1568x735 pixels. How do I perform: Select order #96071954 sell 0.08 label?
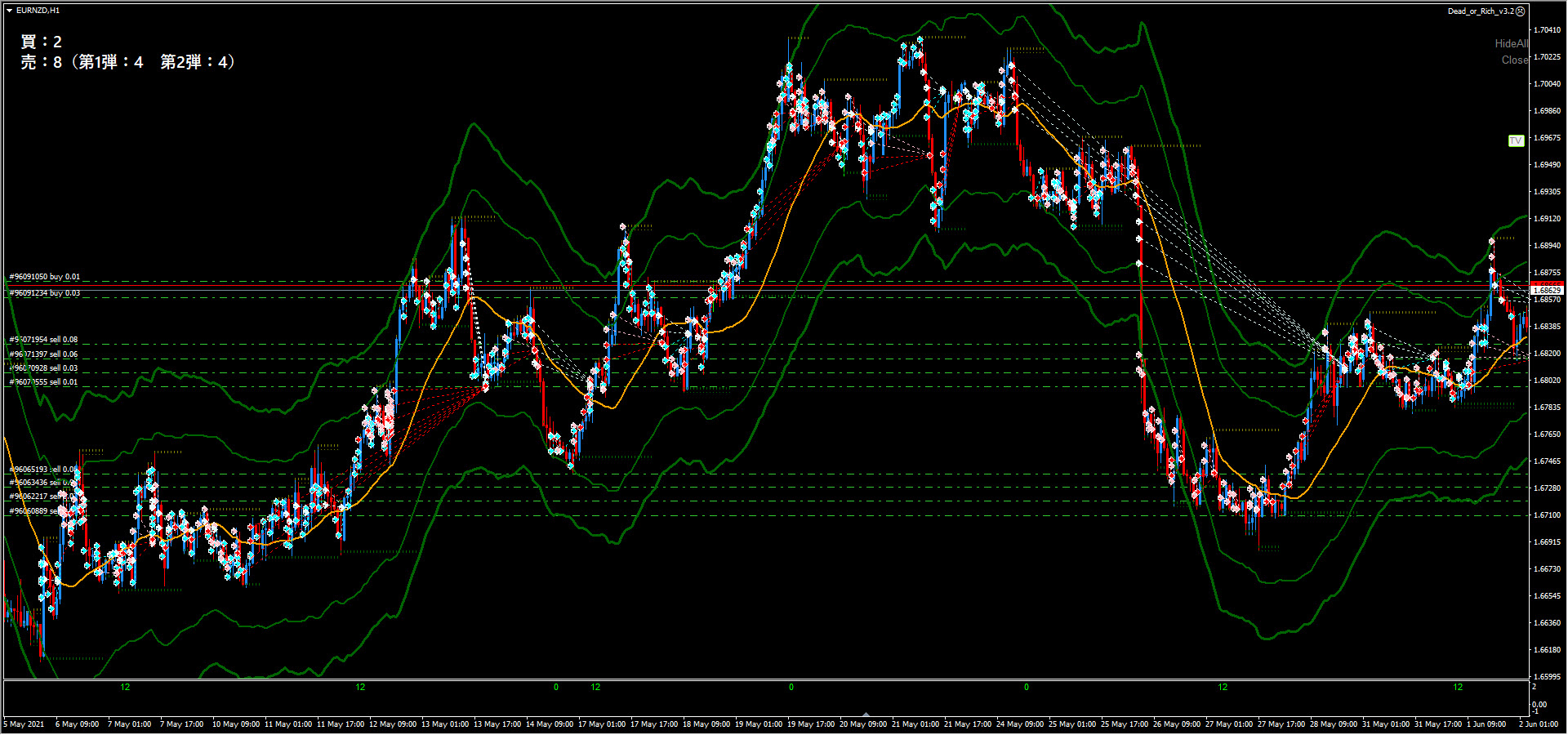click(x=43, y=339)
